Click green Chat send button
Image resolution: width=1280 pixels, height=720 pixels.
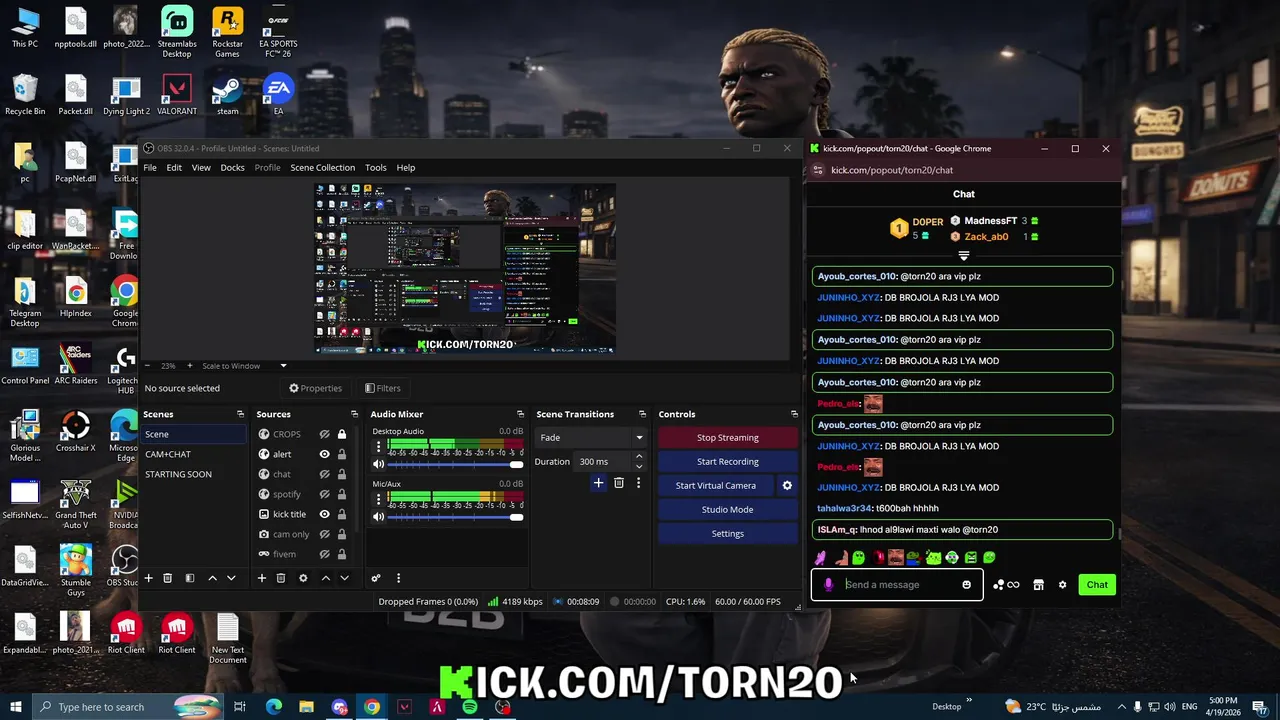click(x=1097, y=585)
